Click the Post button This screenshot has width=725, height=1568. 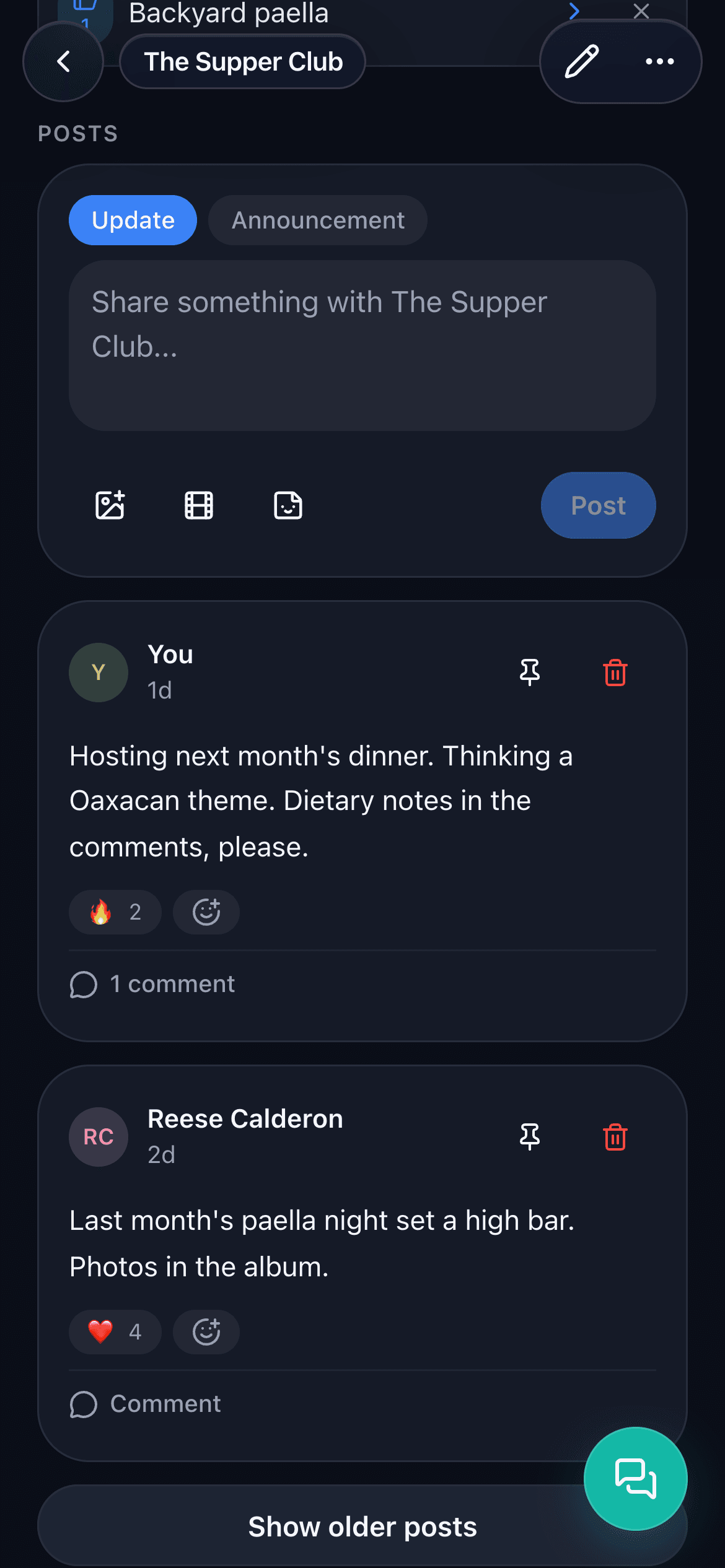tap(599, 505)
